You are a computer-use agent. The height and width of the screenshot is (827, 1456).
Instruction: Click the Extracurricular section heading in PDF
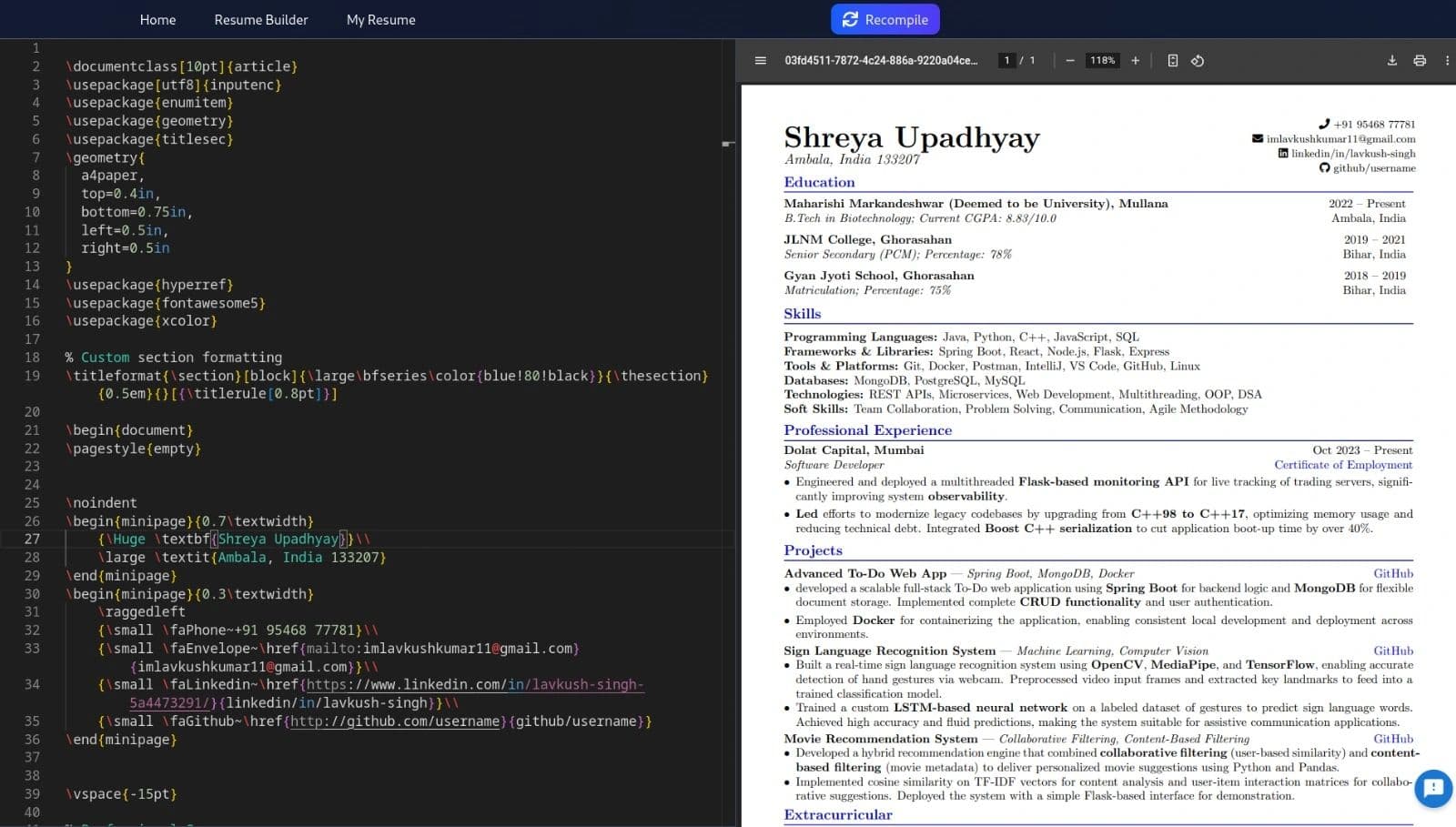tap(838, 815)
